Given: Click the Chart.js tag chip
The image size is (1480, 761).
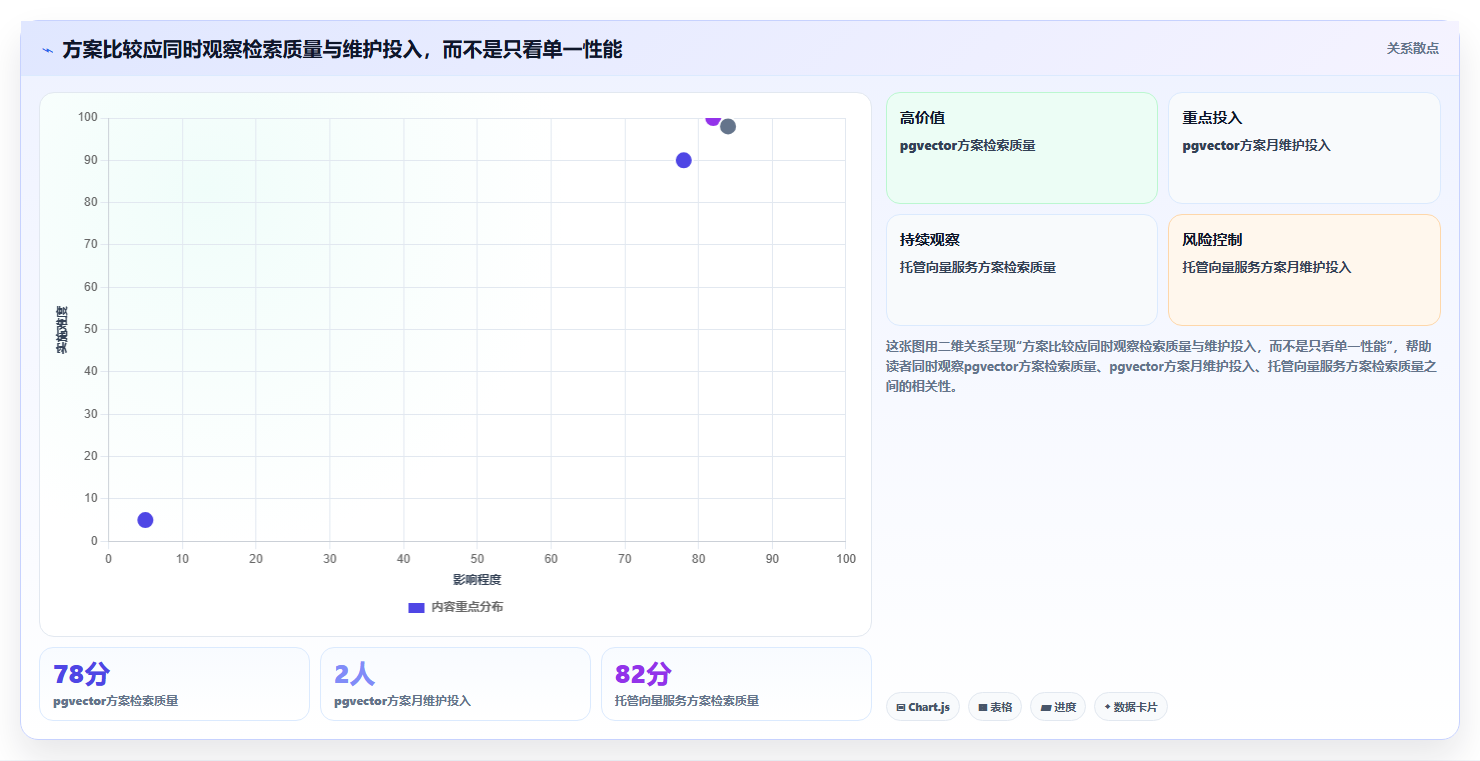Looking at the screenshot, I should (x=922, y=707).
